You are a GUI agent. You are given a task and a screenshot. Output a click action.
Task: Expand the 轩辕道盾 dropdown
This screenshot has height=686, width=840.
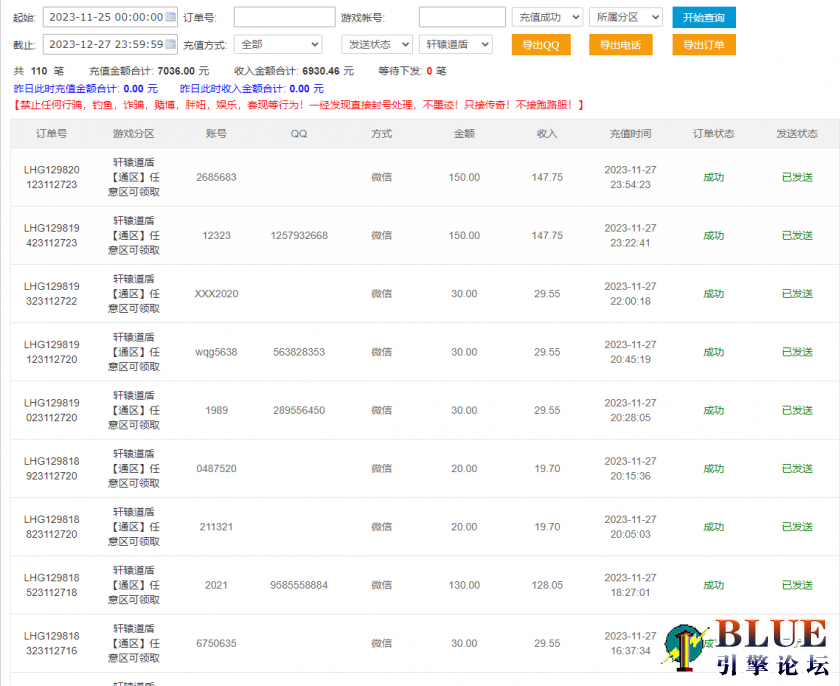[x=456, y=44]
